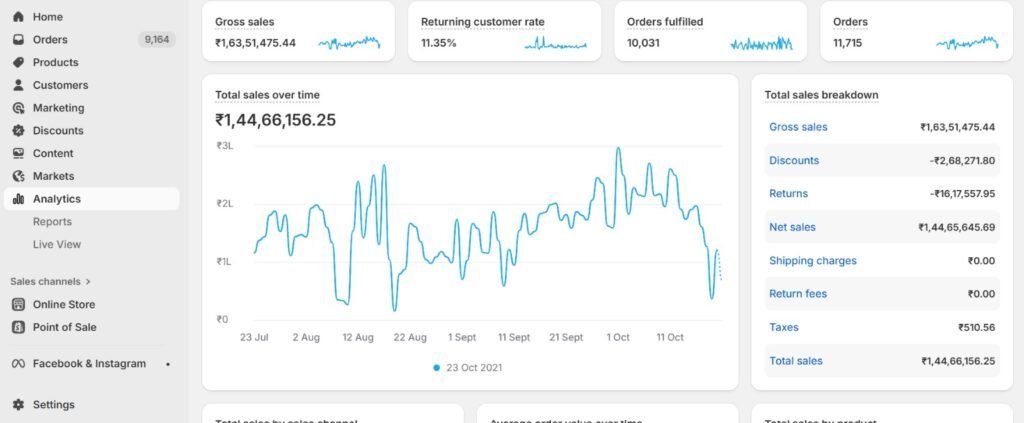Open Orders via its inbox icon
This screenshot has height=423, width=1024.
(18, 40)
